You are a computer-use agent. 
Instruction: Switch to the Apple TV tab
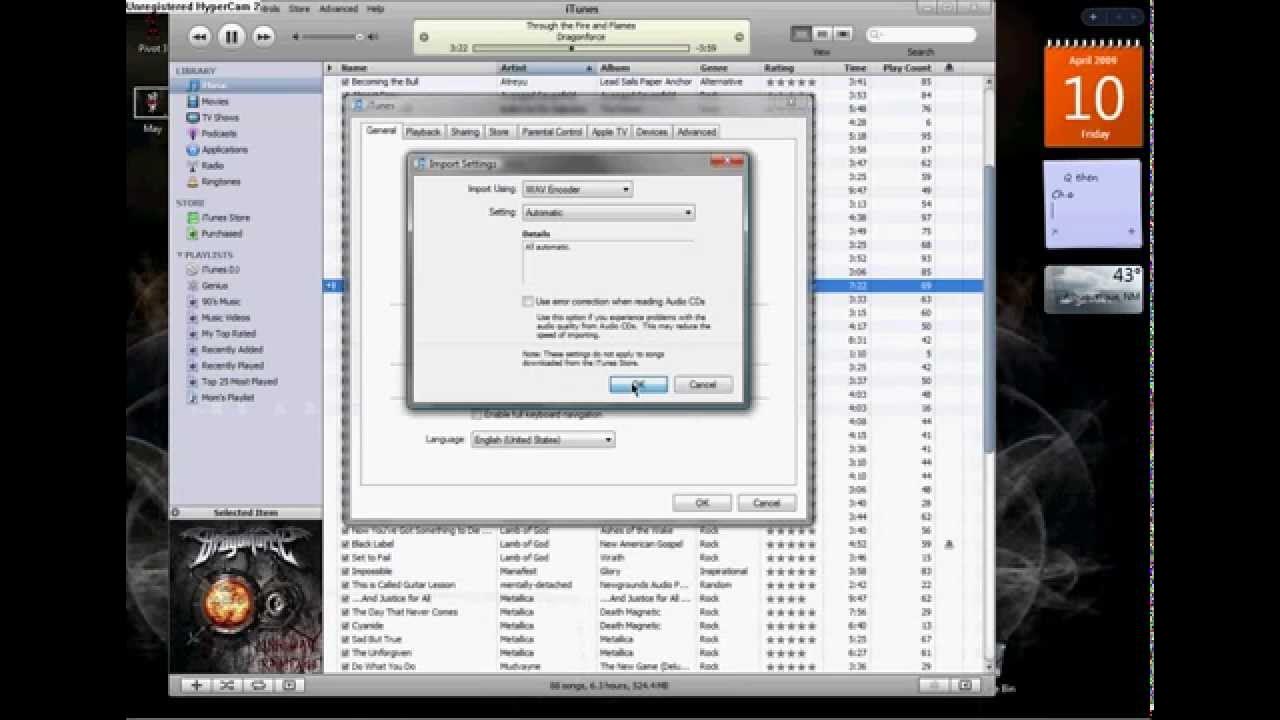coord(609,132)
